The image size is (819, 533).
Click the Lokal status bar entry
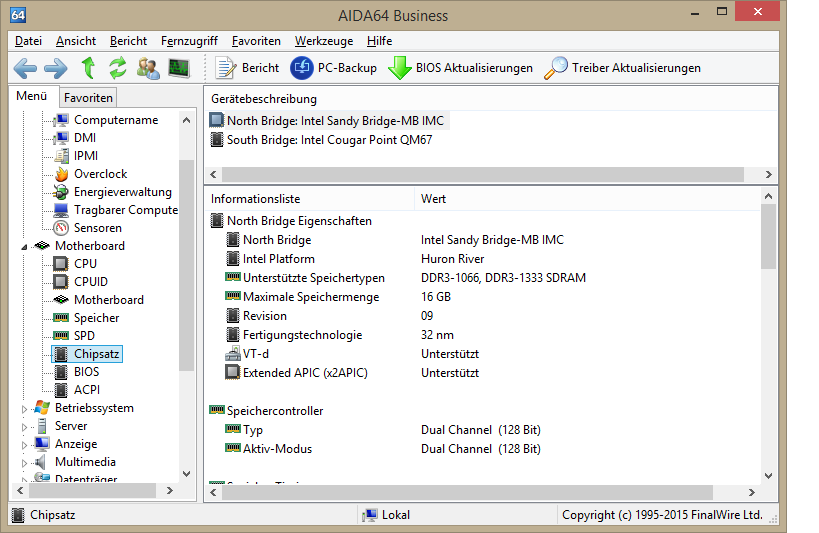click(385, 515)
